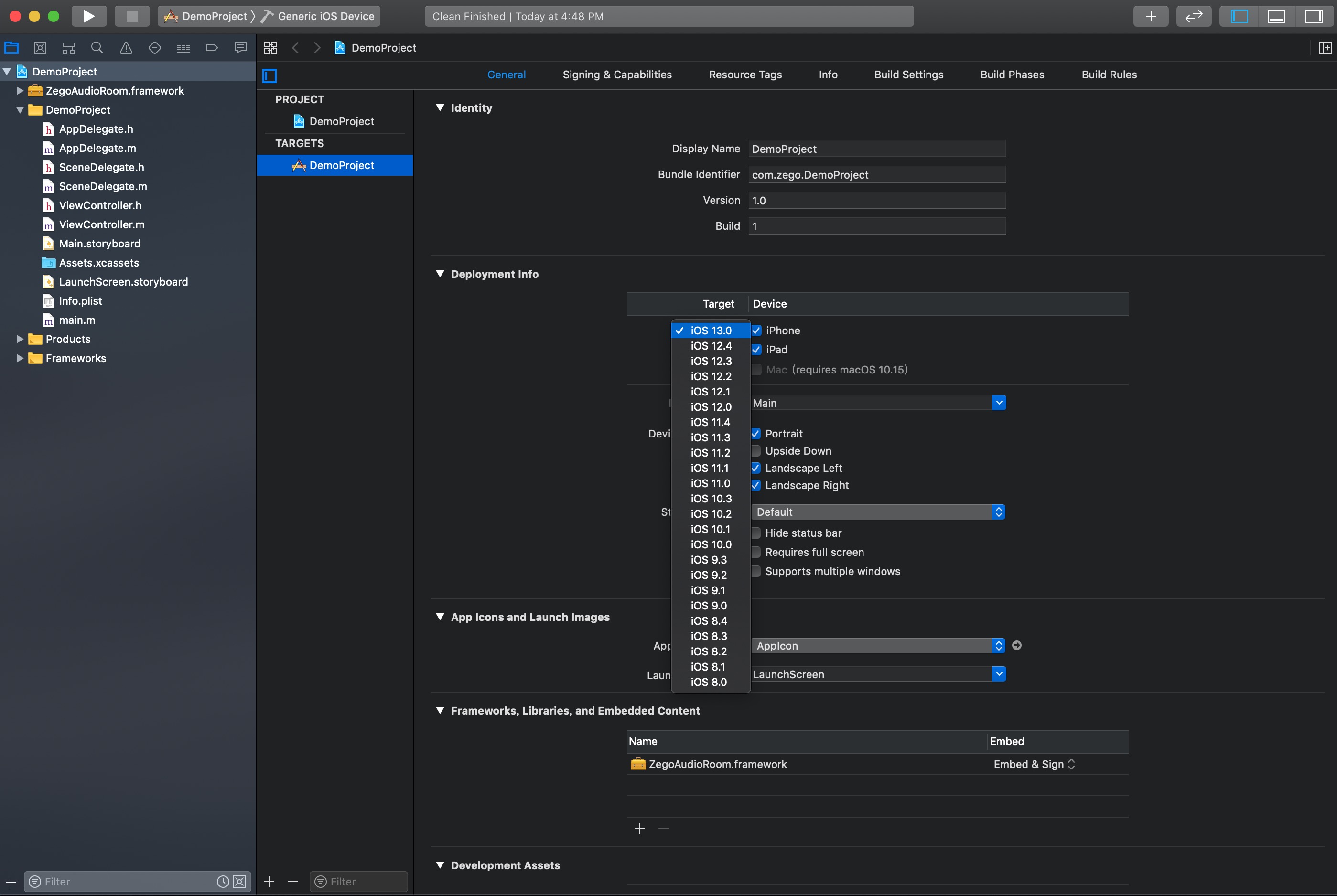Uncheck the iPad device checkbox

(x=755, y=349)
